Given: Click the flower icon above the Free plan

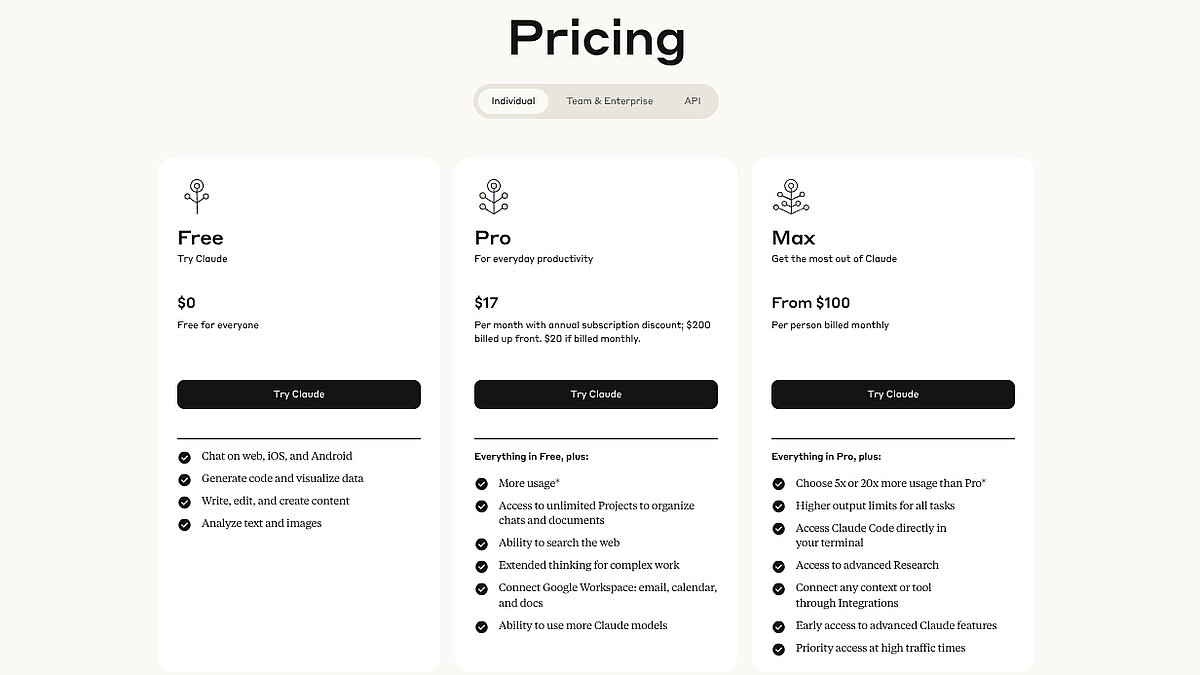Looking at the screenshot, I should tap(197, 196).
